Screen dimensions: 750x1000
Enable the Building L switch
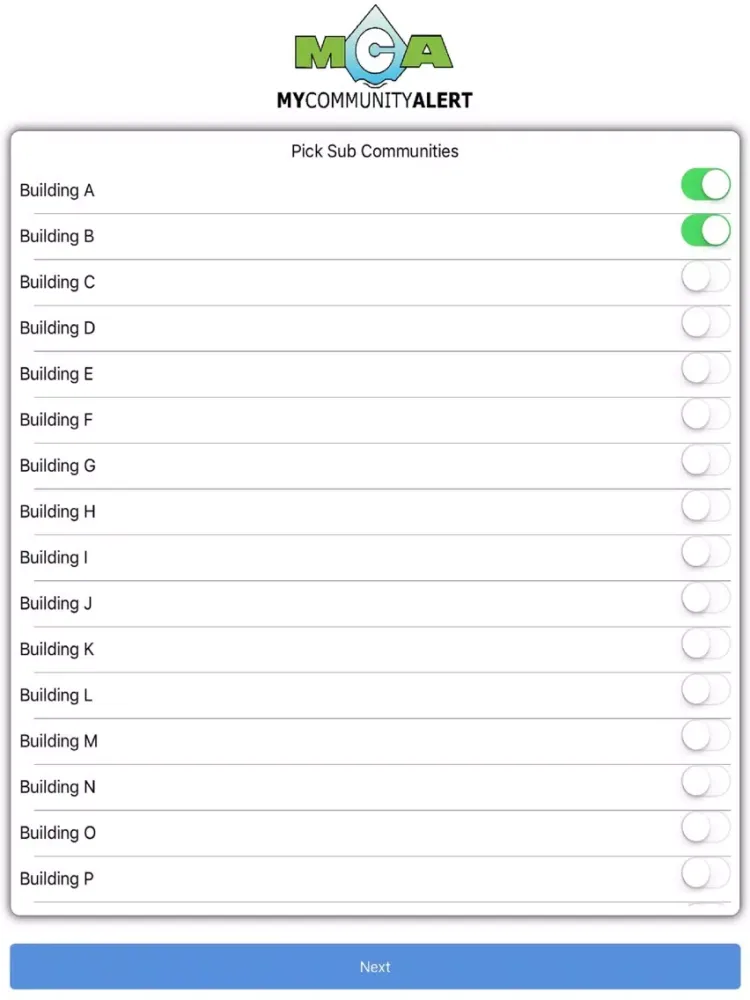(x=705, y=691)
